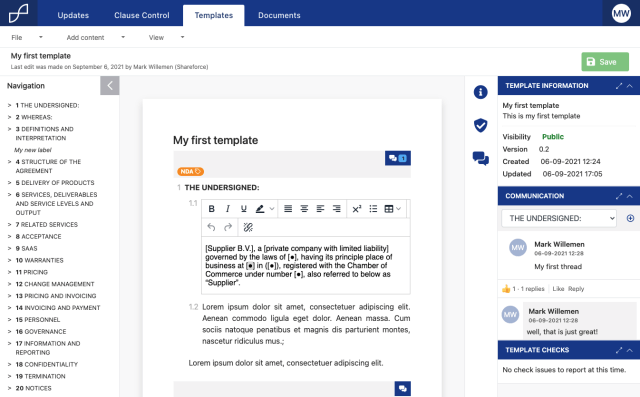Expand 5 DELIVERY OF PRODUCTS item
Image resolution: width=640 pixels, height=397 pixels.
tap(9, 182)
